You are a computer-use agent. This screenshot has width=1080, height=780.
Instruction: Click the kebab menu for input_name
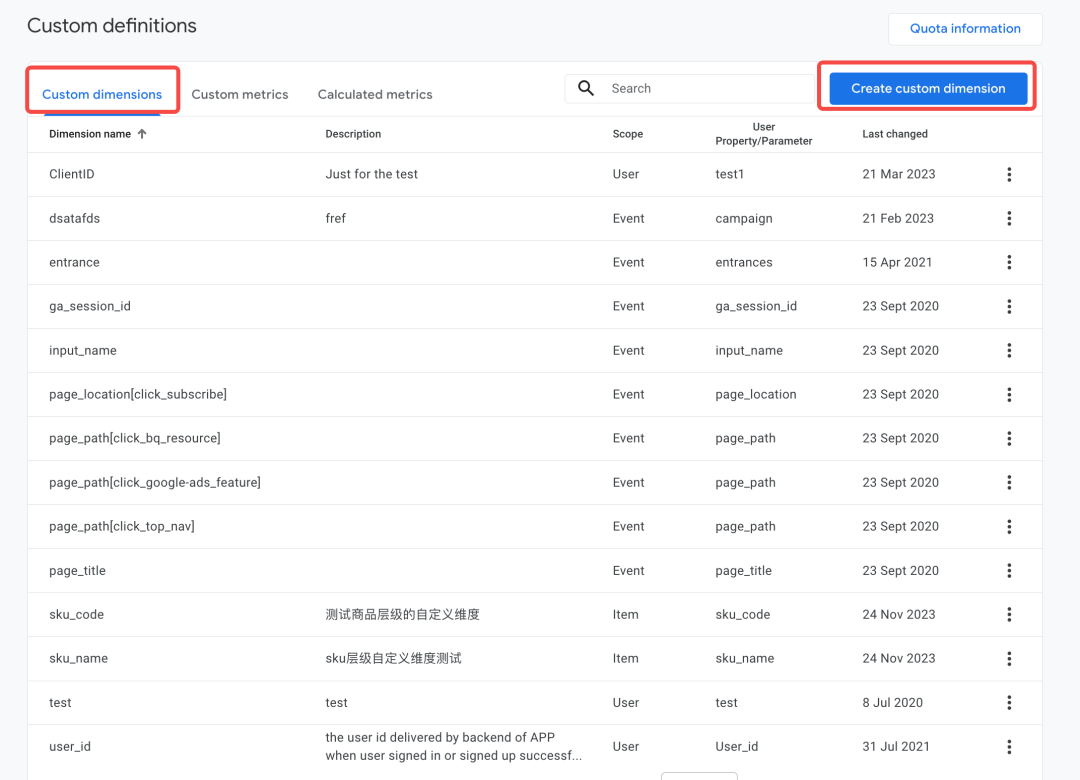point(1009,351)
